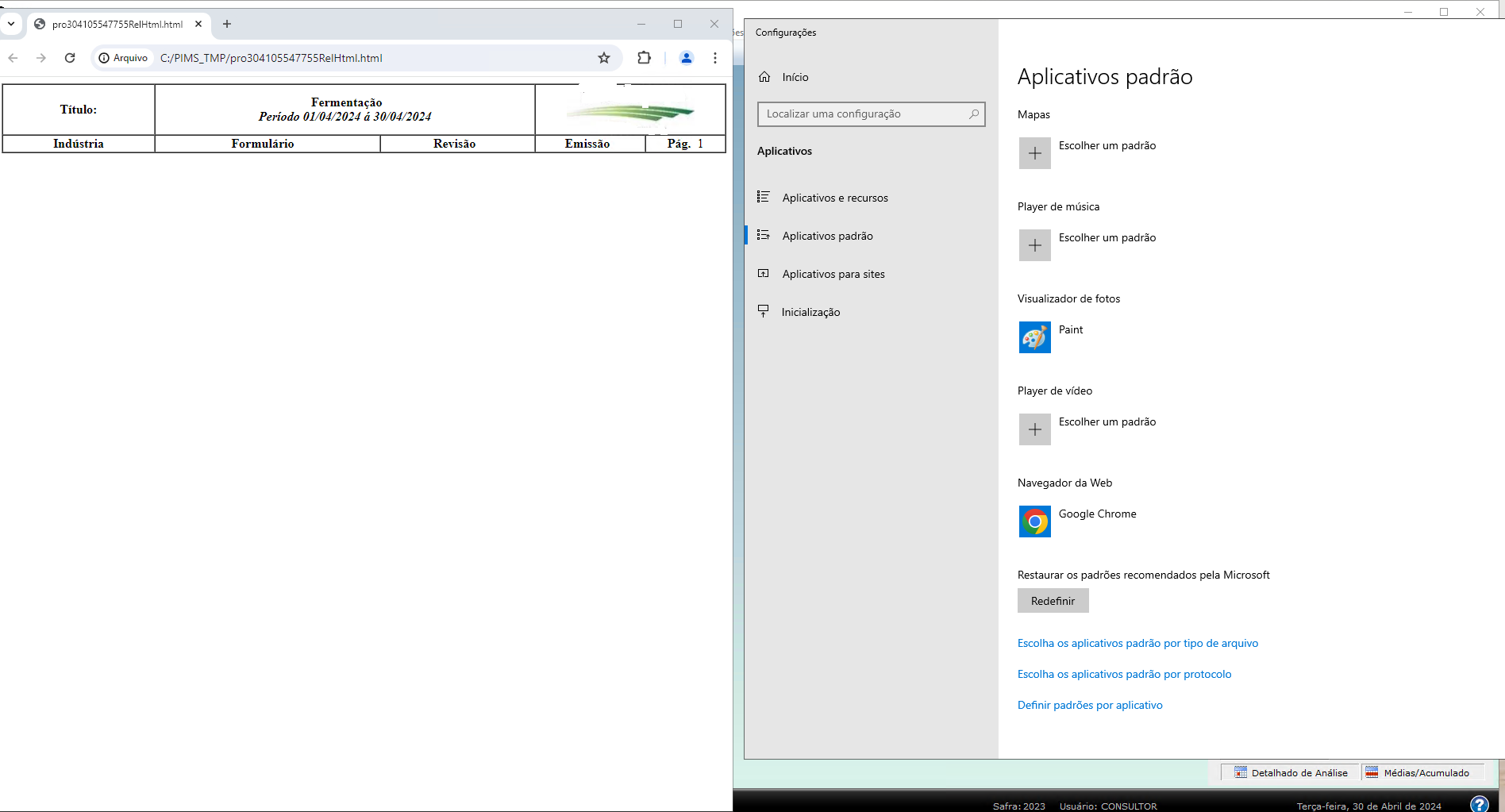This screenshot has width=1505, height=812.
Task: Click the Paint default app label
Action: (1071, 329)
